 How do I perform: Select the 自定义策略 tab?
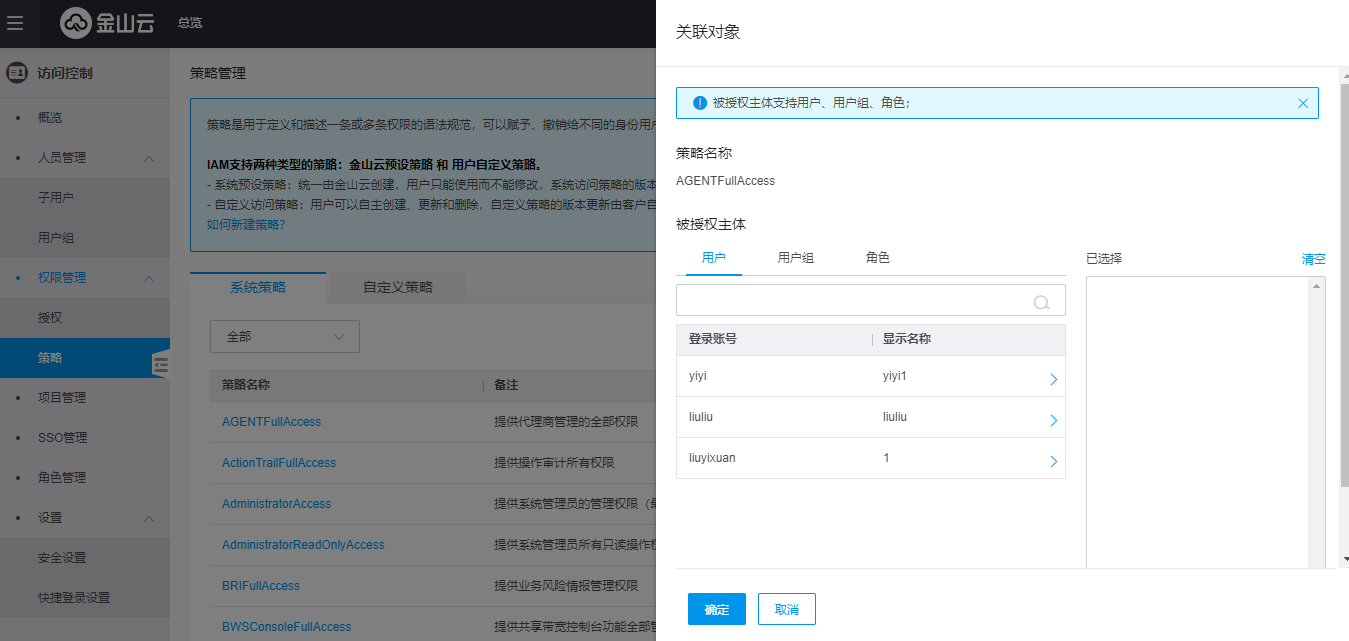398,287
